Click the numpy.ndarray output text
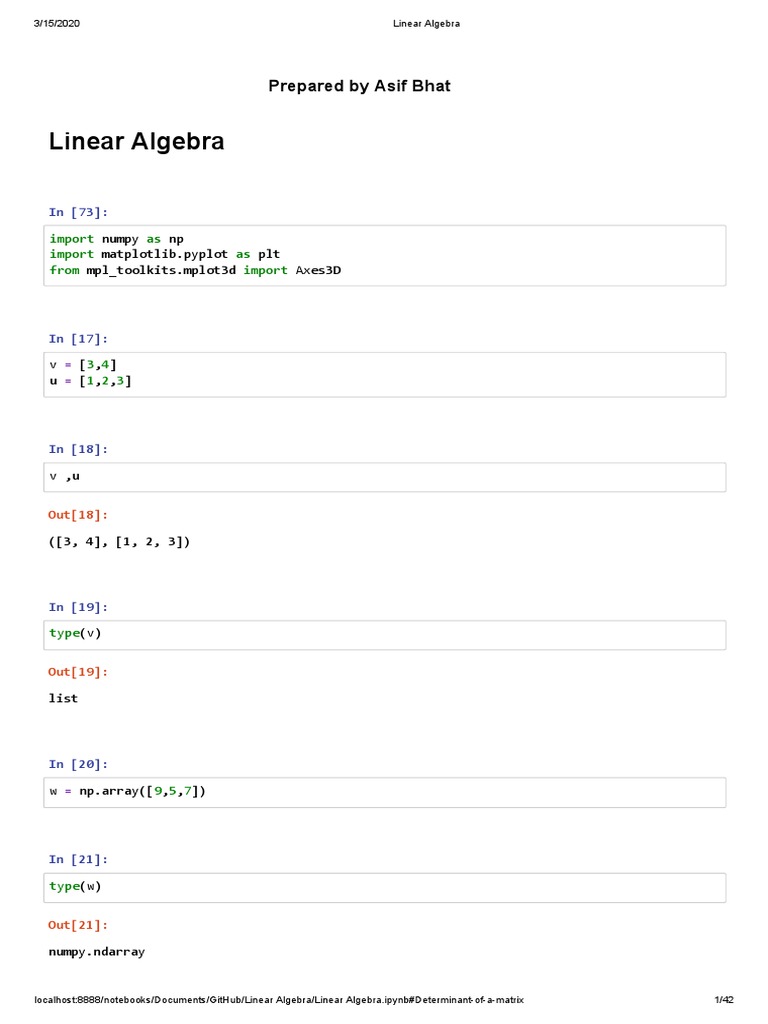Image resolution: width=768 pixels, height=1024 pixels. (x=97, y=952)
